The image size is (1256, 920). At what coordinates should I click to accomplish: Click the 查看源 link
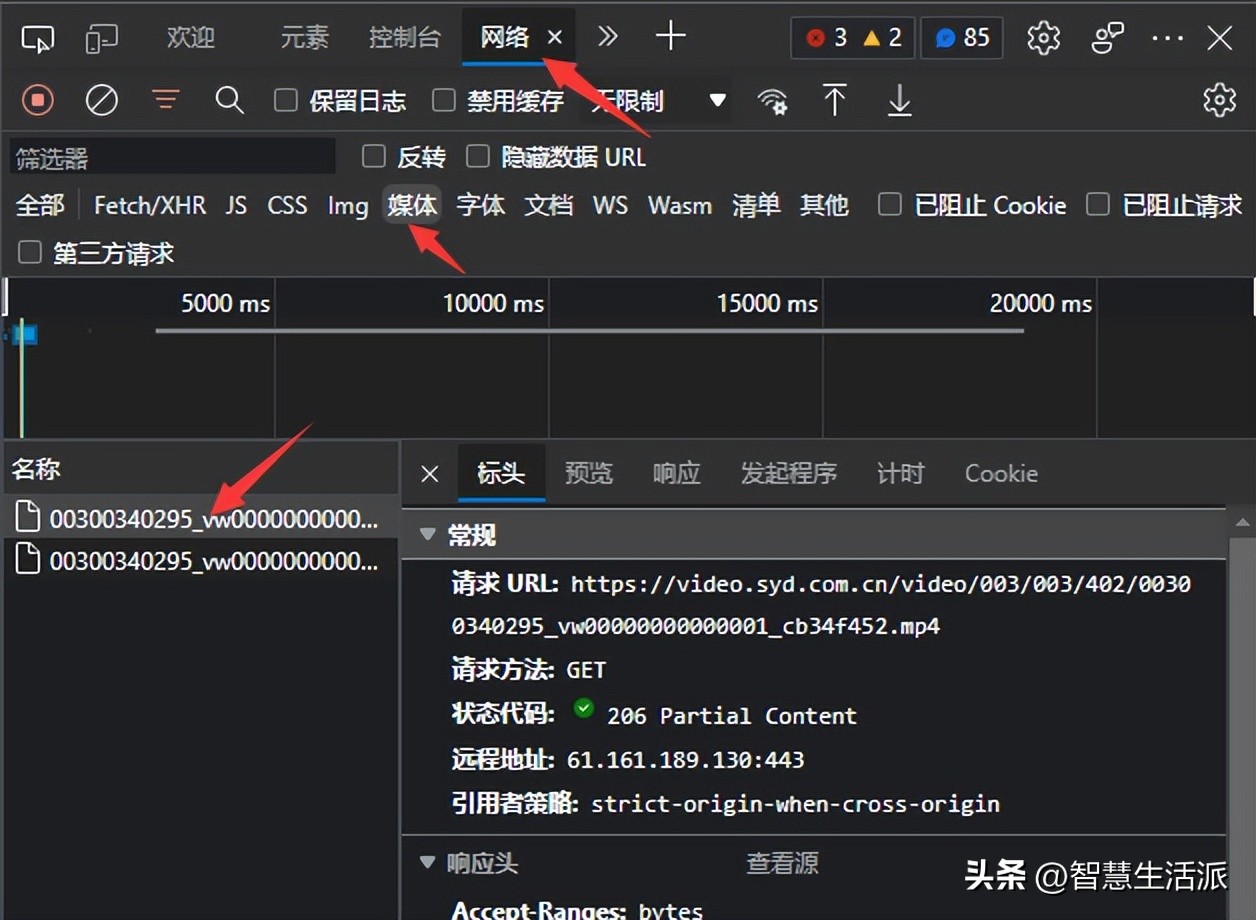click(x=783, y=862)
